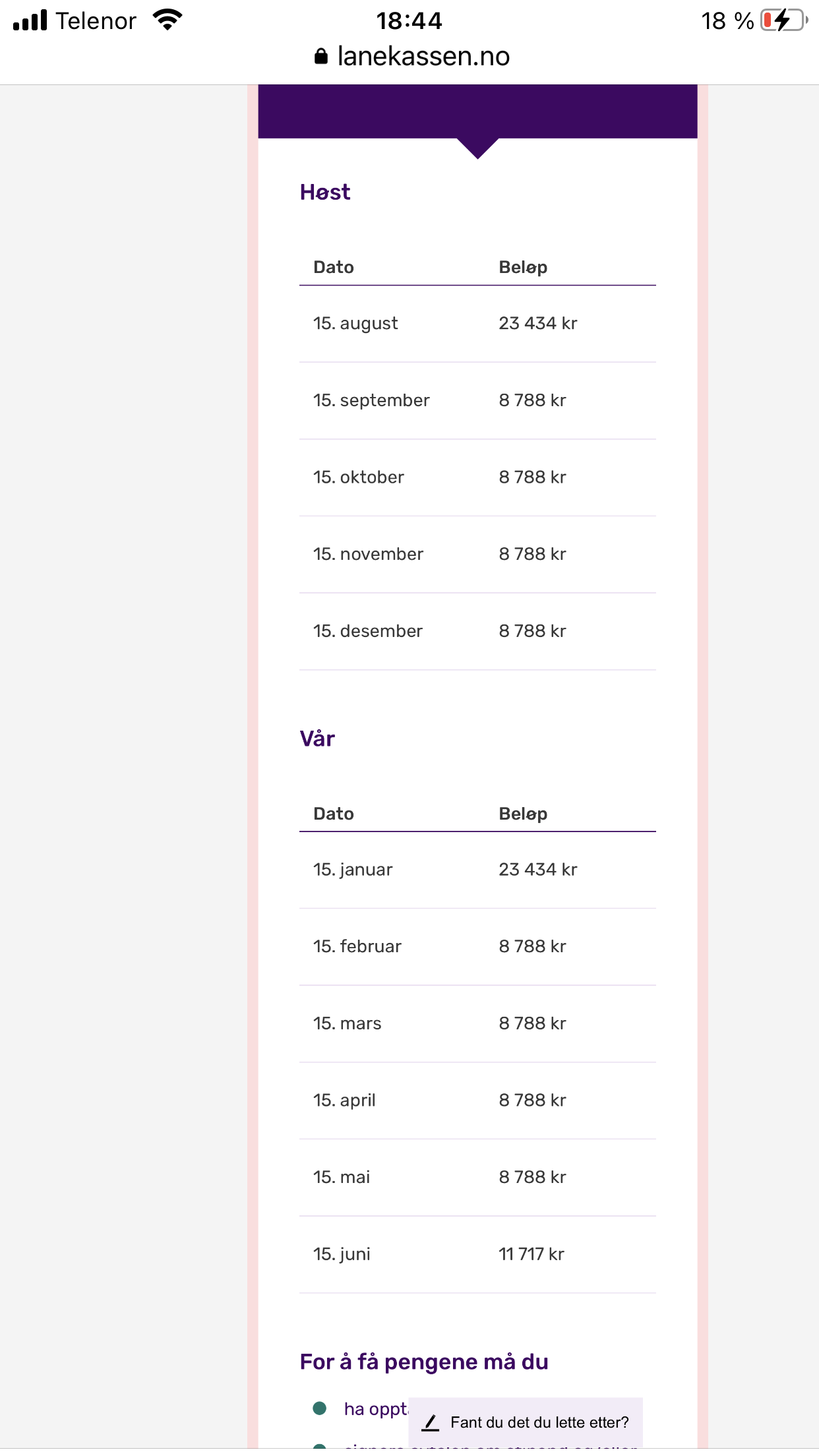Click the 23 434 kr amount for 15. januar
The width and height of the screenshot is (819, 1456).
coord(537,870)
